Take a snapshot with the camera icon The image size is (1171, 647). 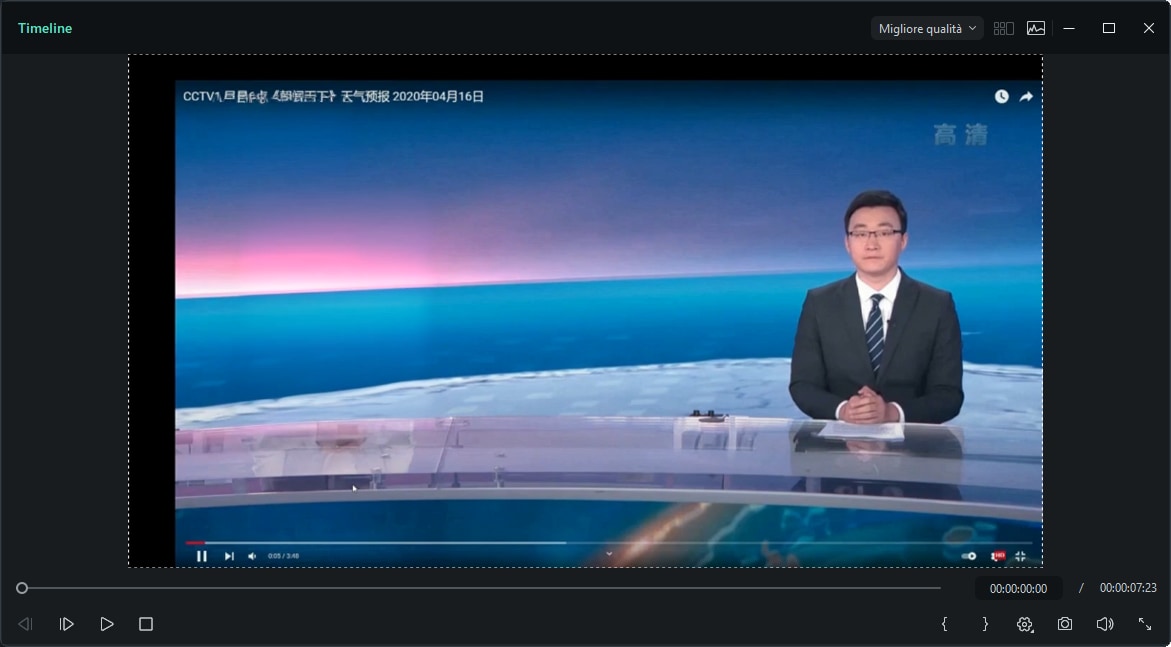pyautogui.click(x=1065, y=624)
